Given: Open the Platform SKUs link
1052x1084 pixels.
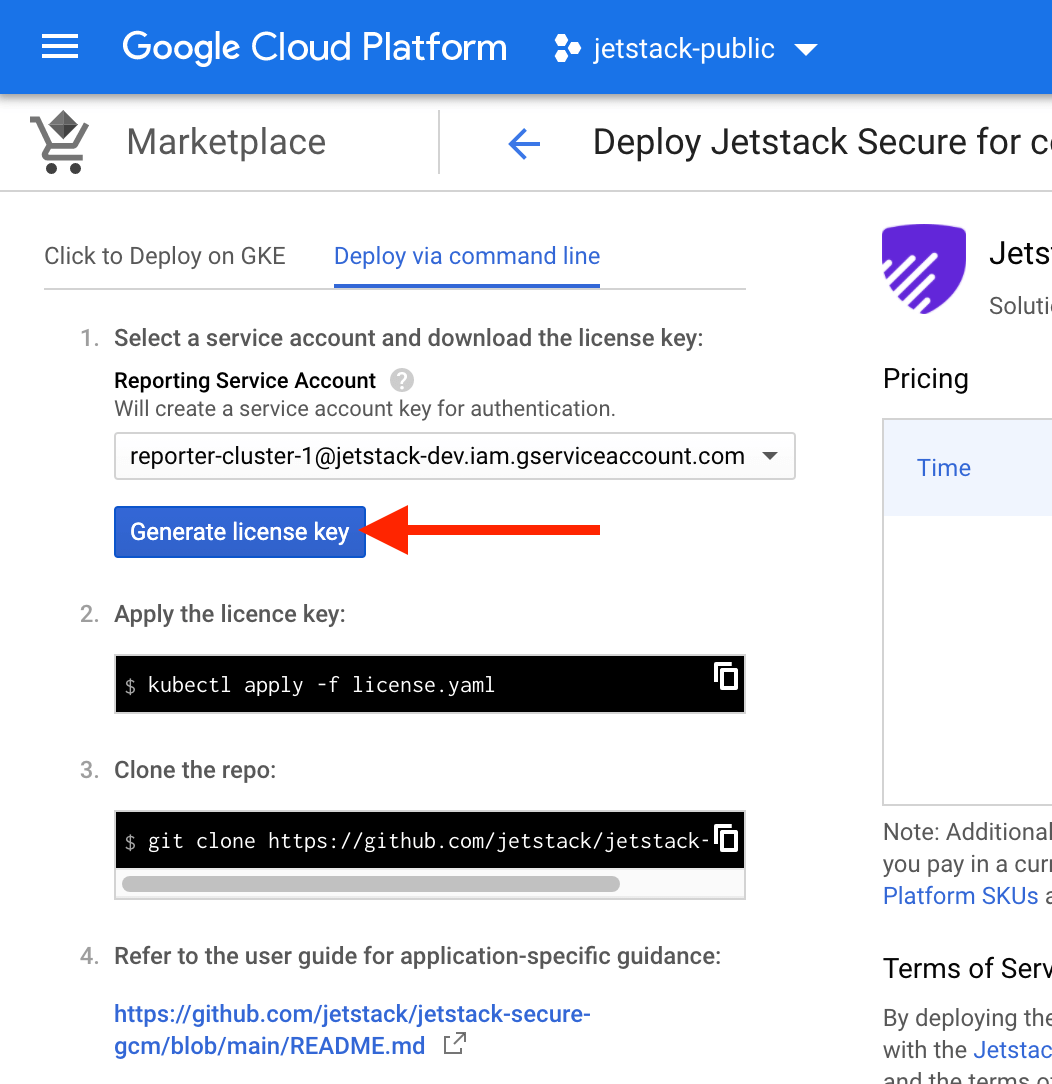Looking at the screenshot, I should coord(961,896).
